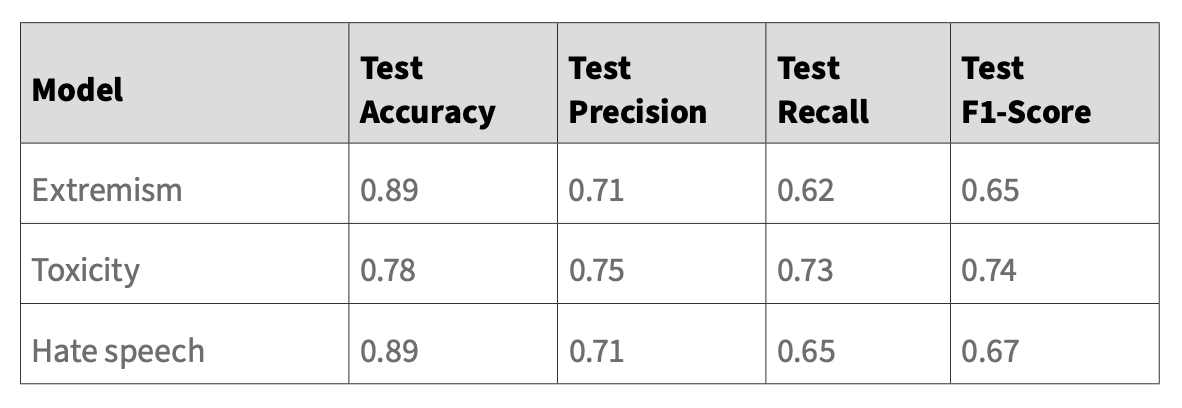
Task: Click Toxicity F1-score value 0.74
Action: tap(989, 270)
